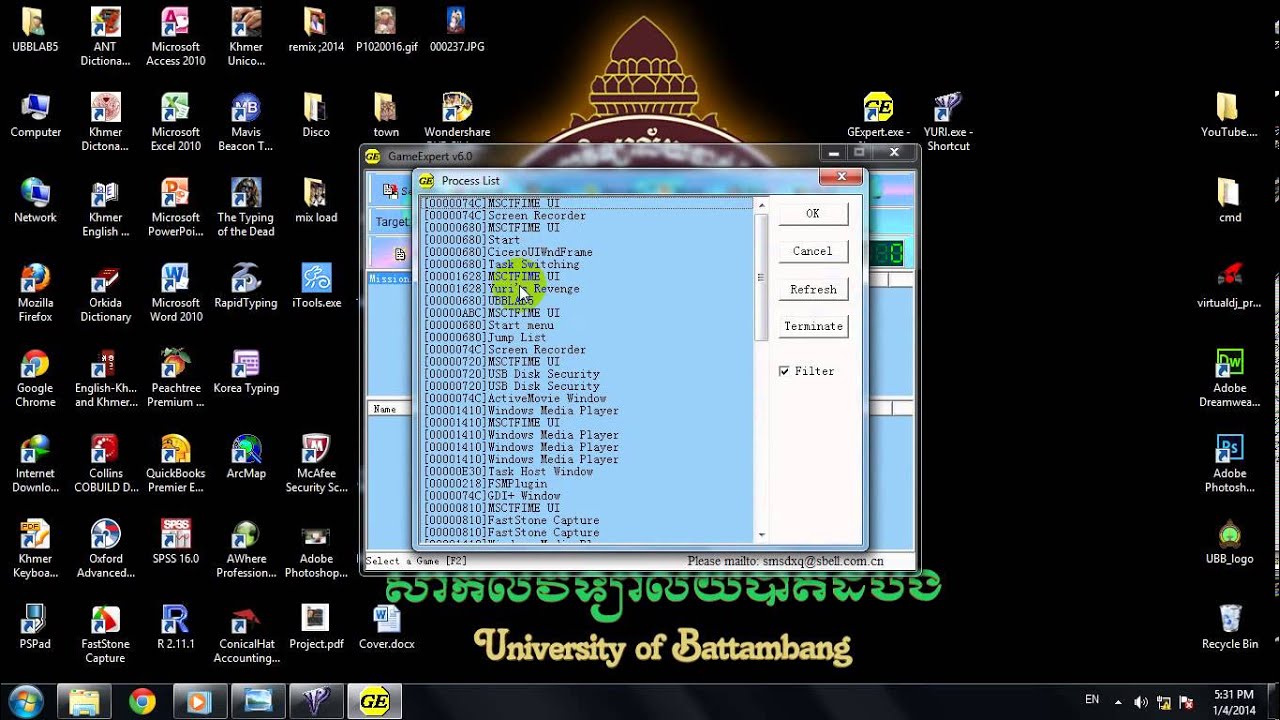The image size is (1280, 720).
Task: Open the town folder on desktop
Action: coord(387,115)
